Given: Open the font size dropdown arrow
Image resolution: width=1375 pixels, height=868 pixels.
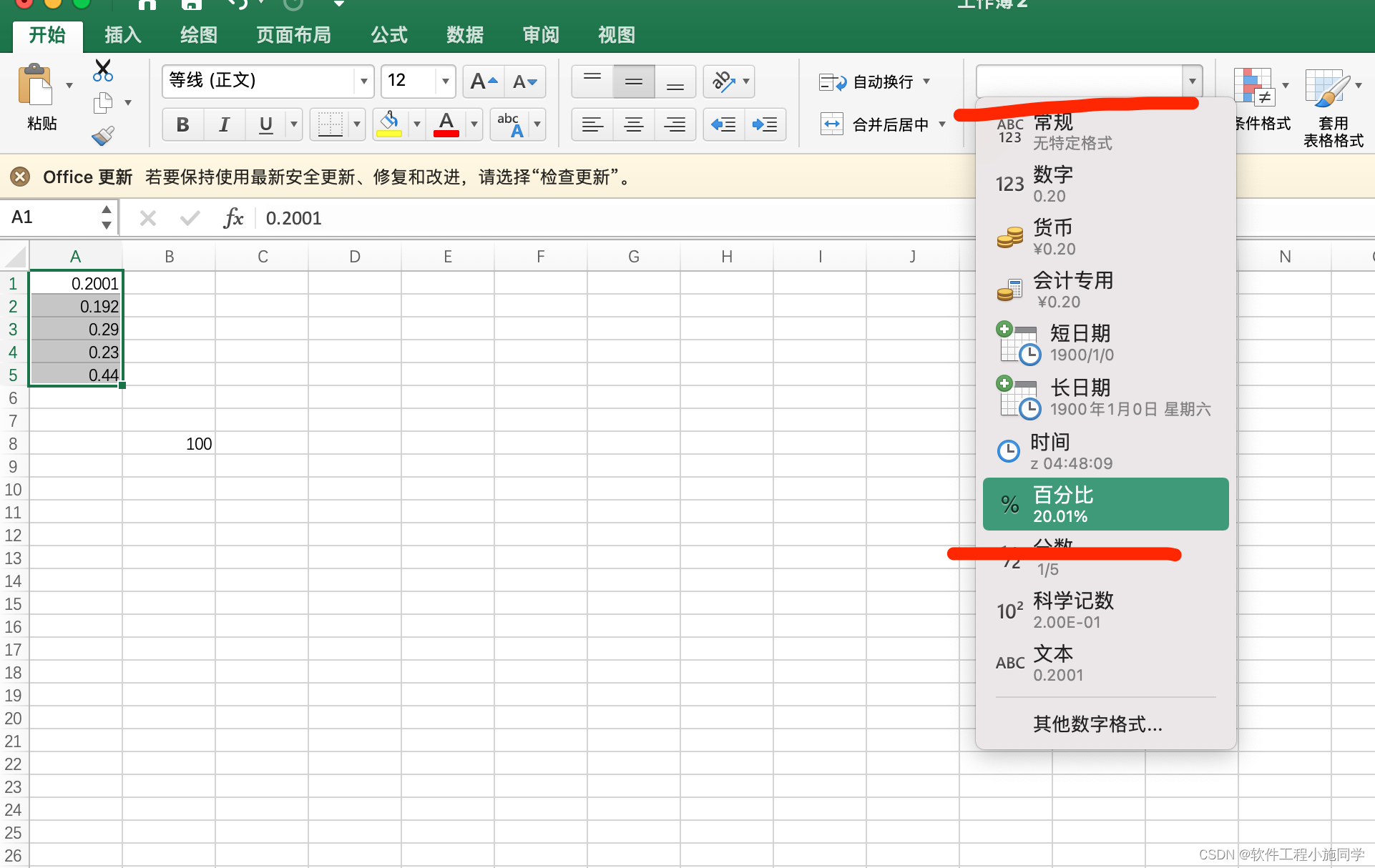Looking at the screenshot, I should click(445, 82).
